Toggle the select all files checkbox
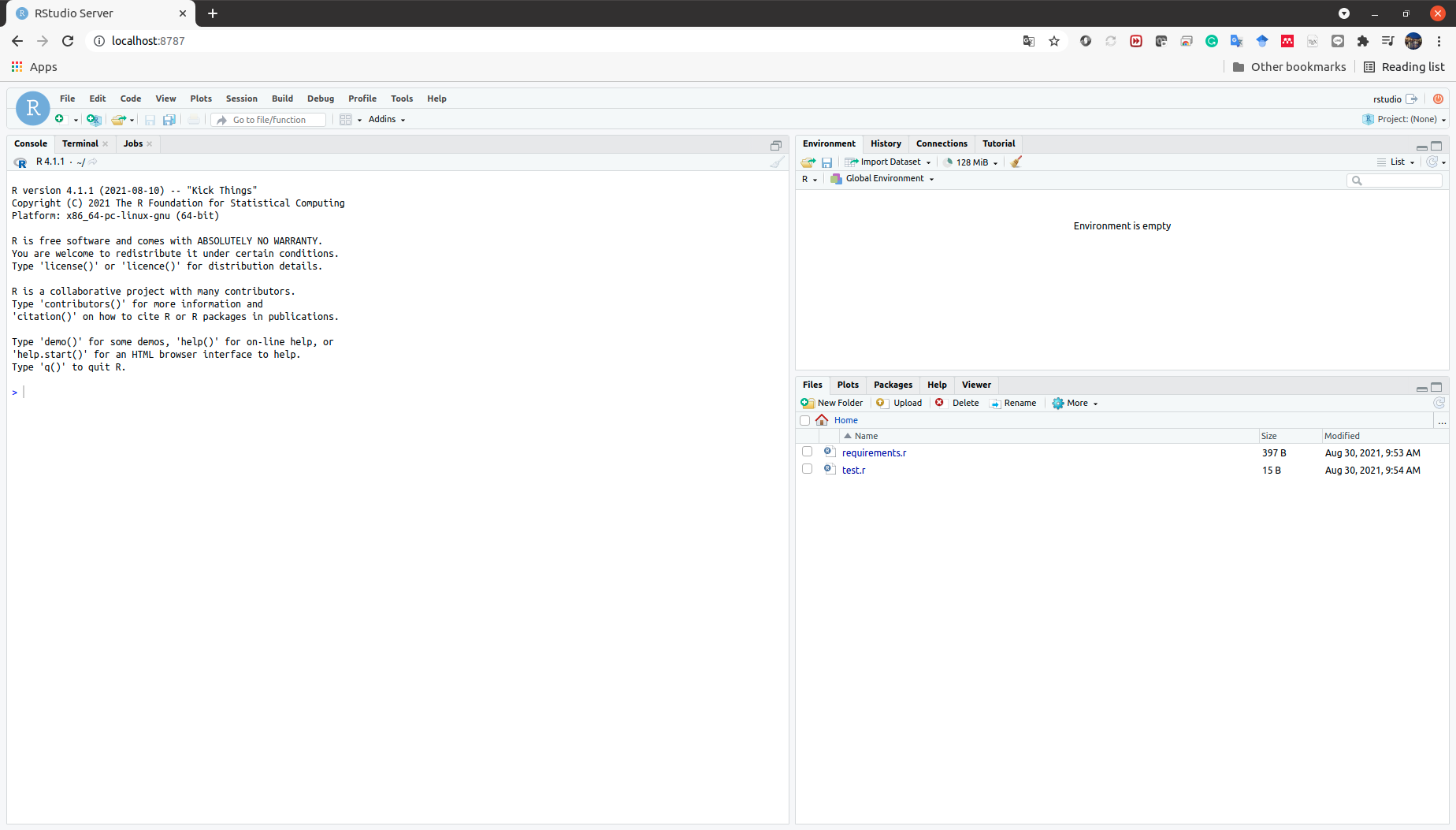This screenshot has width=1456, height=830. [804, 420]
